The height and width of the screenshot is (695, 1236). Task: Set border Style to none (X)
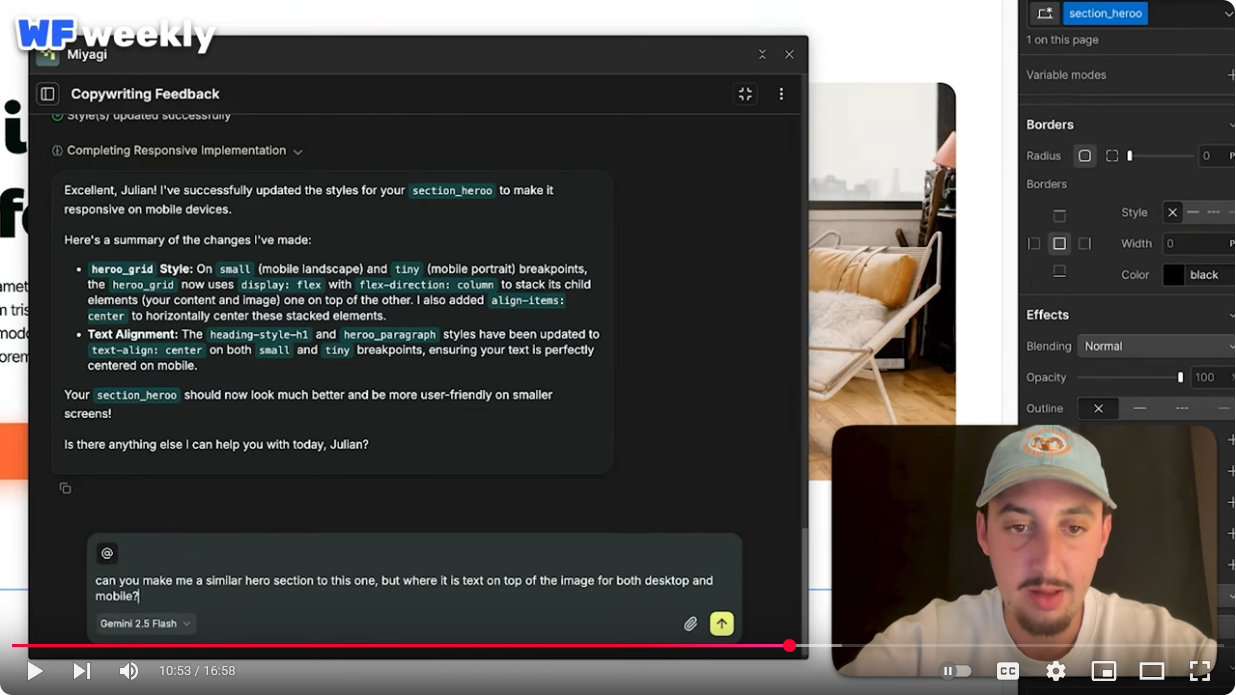tap(1173, 212)
